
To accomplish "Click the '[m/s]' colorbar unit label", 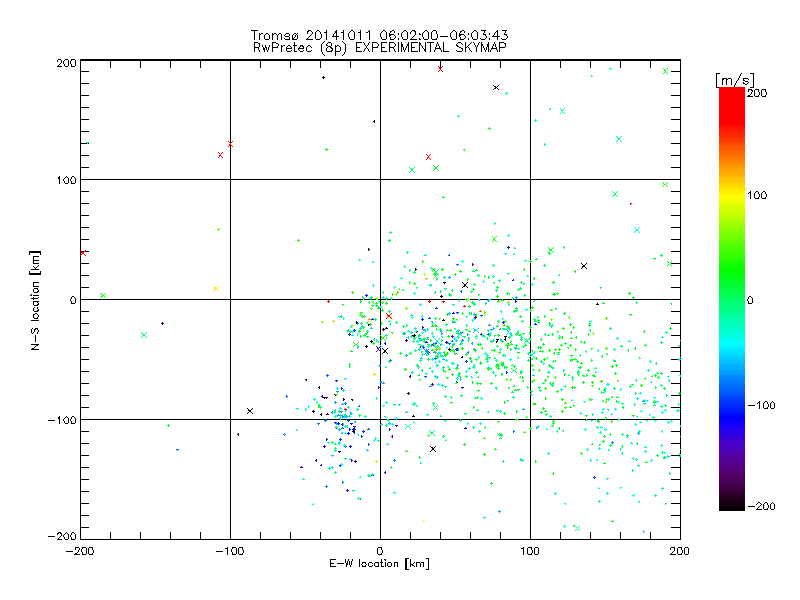I will 735,80.
